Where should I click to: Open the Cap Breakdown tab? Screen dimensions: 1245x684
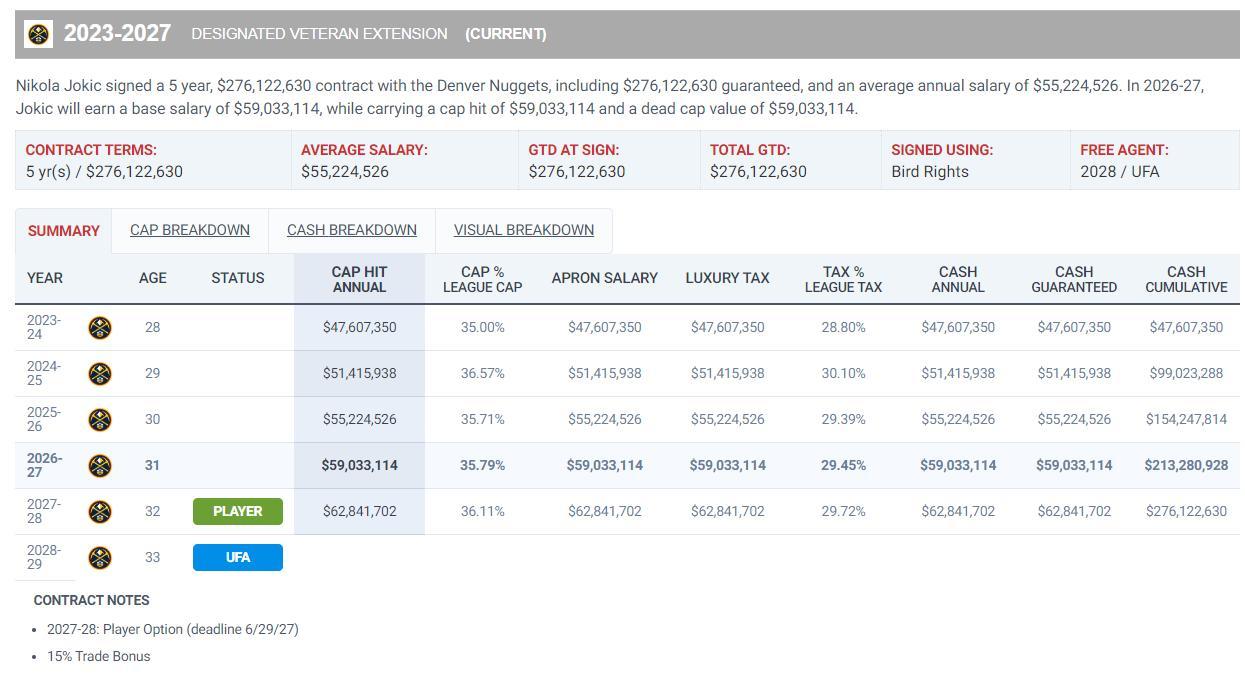[190, 230]
